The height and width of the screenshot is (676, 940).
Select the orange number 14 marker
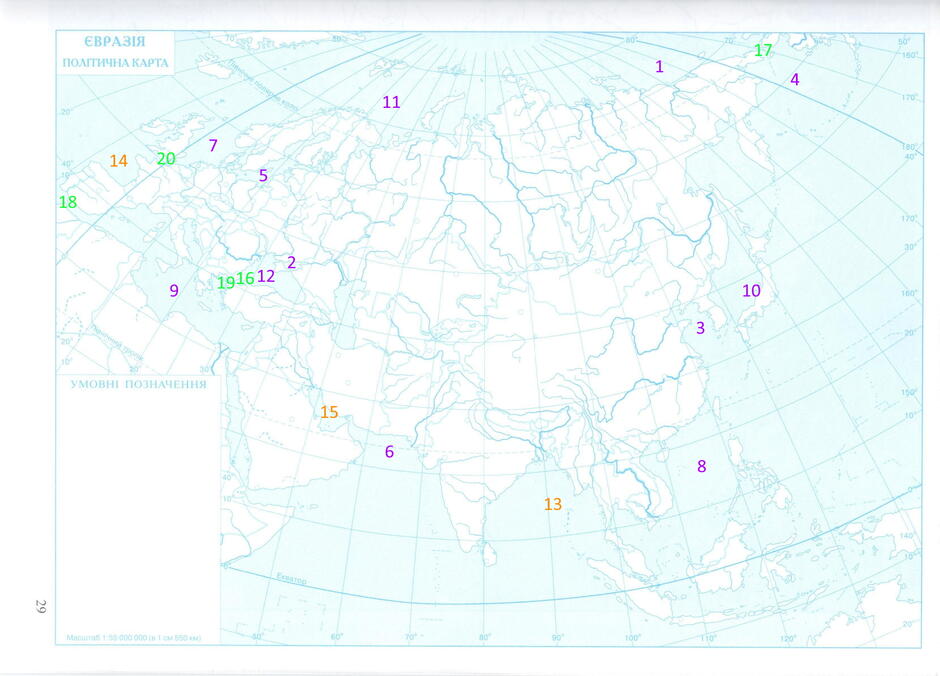coord(119,161)
